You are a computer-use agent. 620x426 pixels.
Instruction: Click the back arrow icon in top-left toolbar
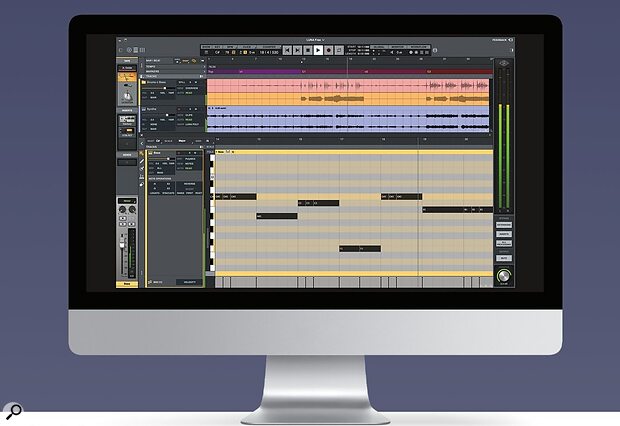[x=121, y=50]
